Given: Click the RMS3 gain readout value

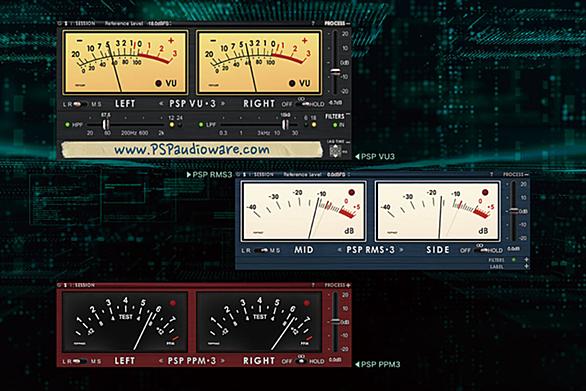Looking at the screenshot, I should (513, 249).
